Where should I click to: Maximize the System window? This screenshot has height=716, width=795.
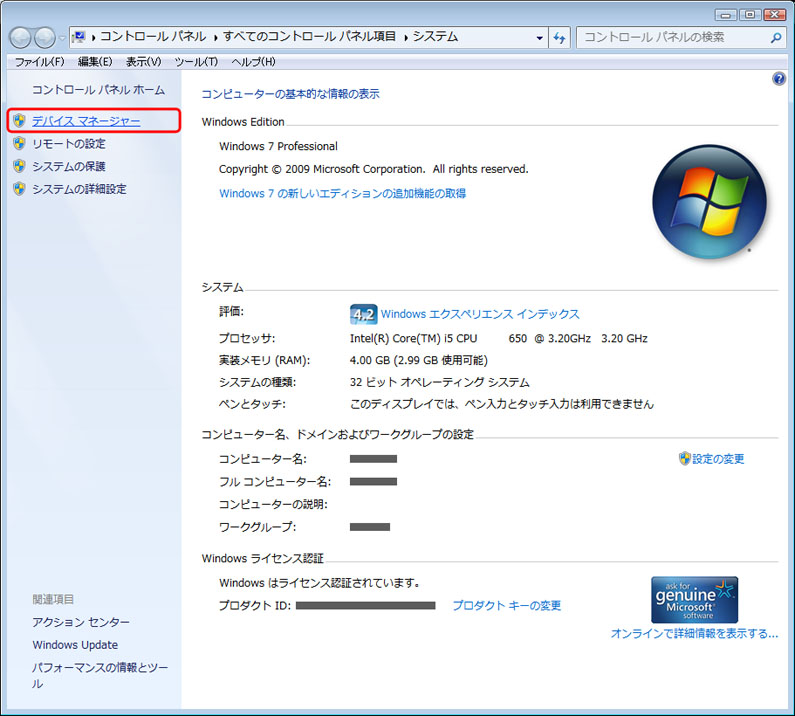(x=750, y=15)
